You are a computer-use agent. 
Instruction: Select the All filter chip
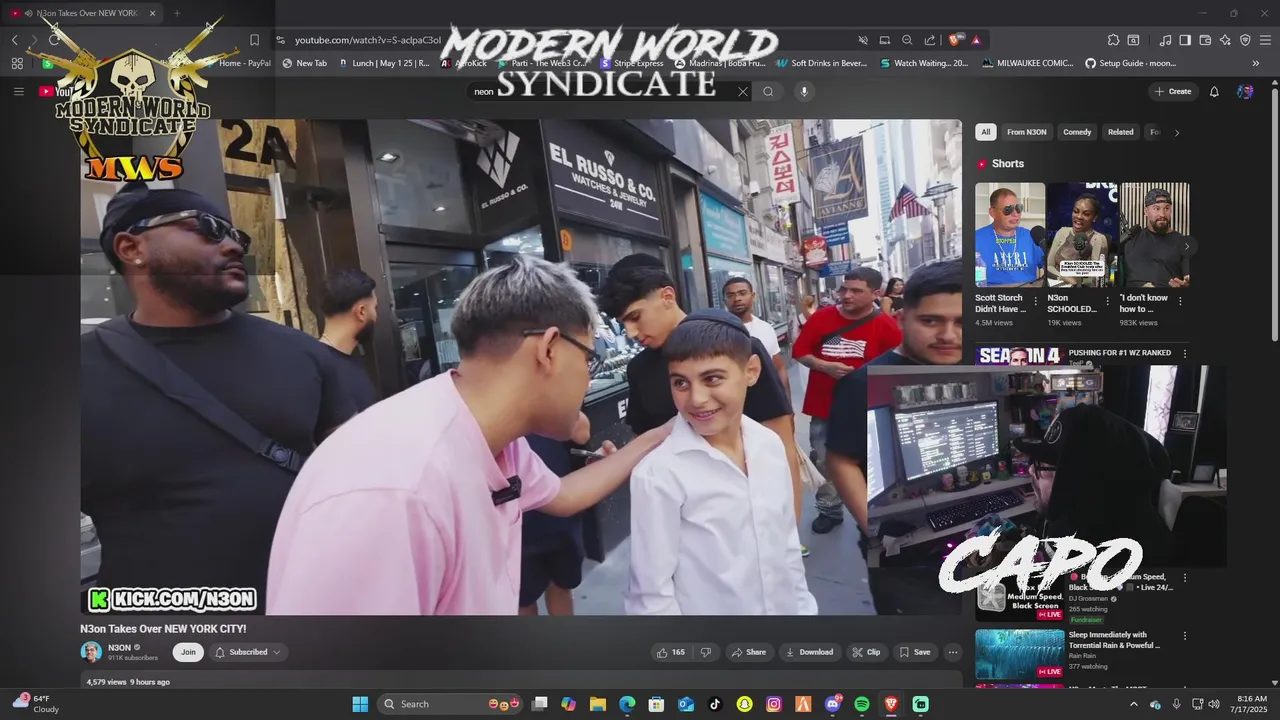(985, 132)
